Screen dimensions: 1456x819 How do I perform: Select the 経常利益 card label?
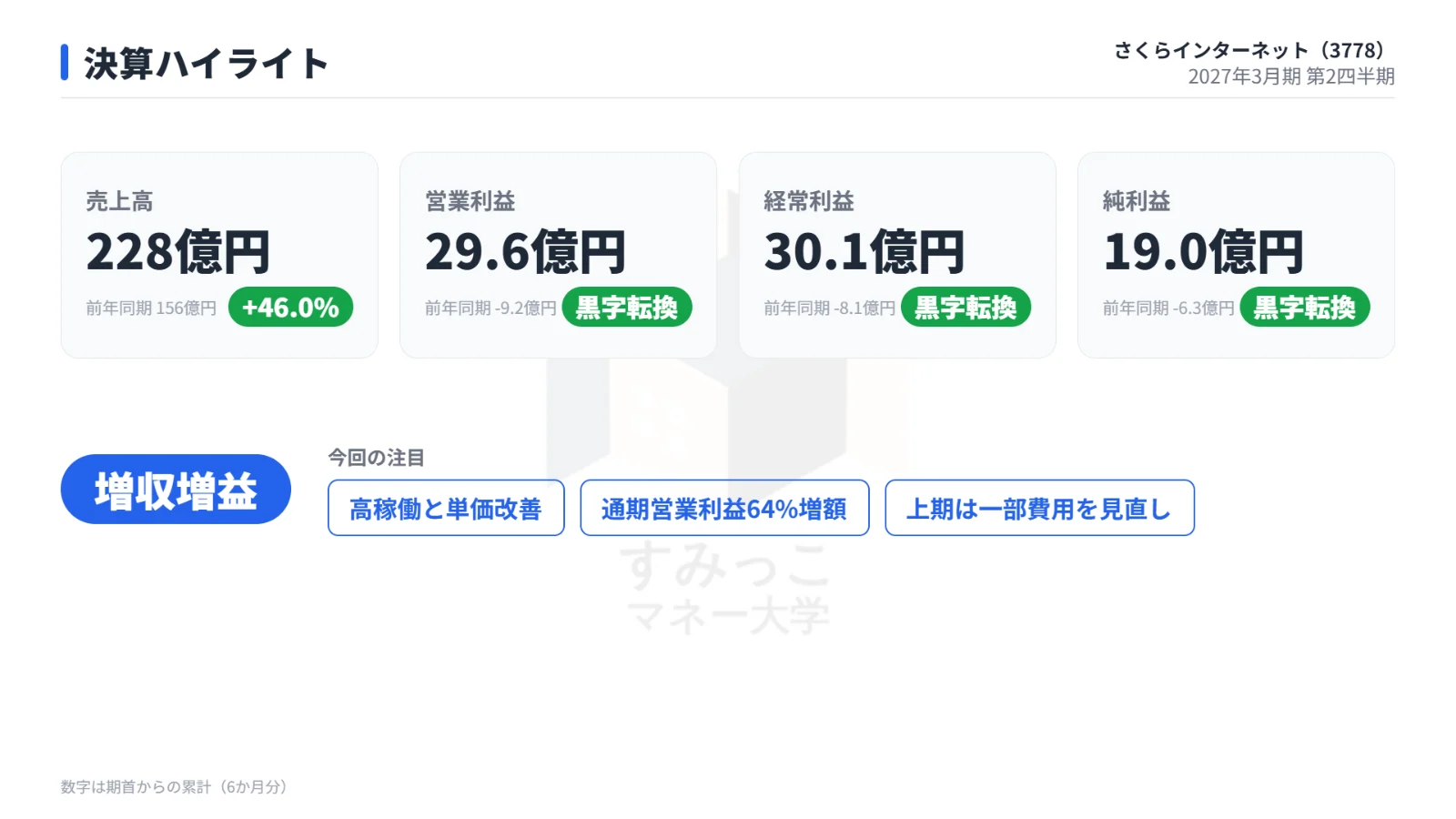(x=809, y=201)
